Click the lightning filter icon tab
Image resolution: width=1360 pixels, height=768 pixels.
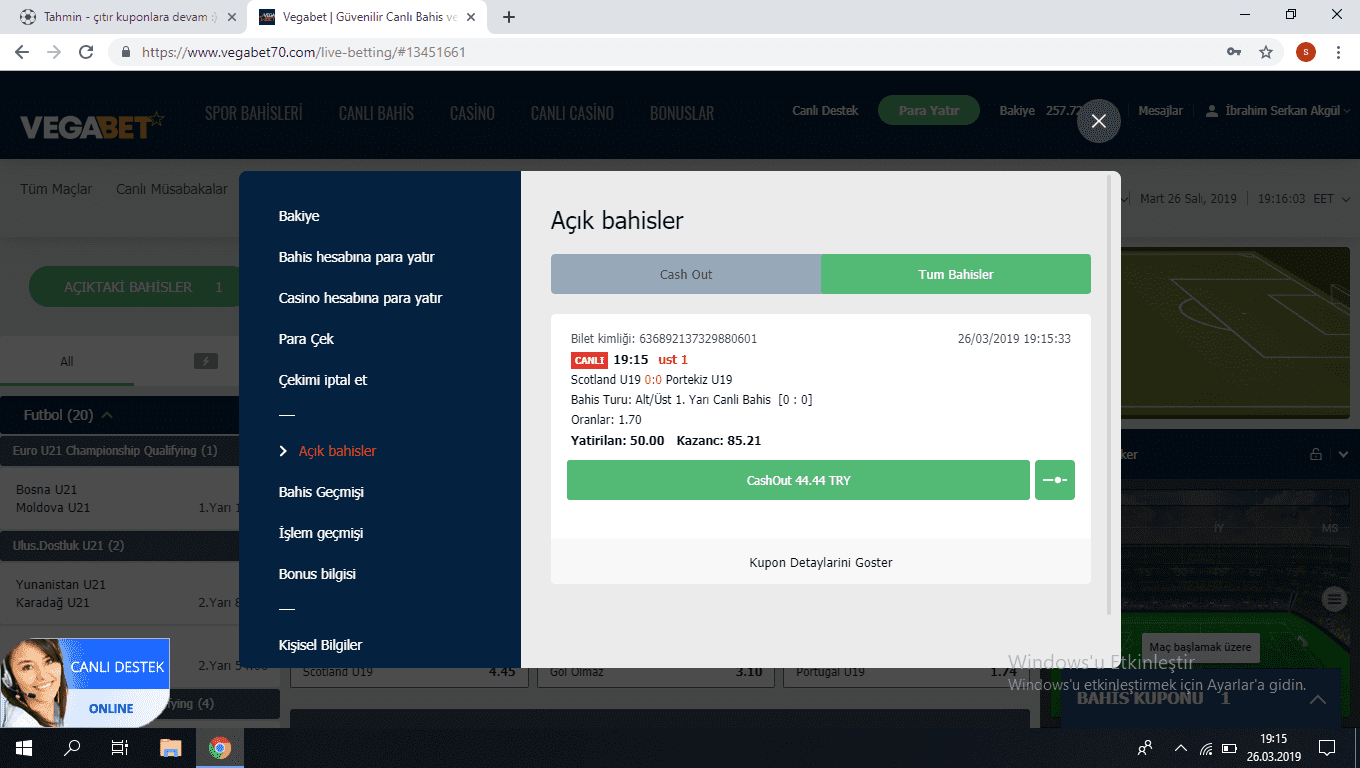(205, 361)
